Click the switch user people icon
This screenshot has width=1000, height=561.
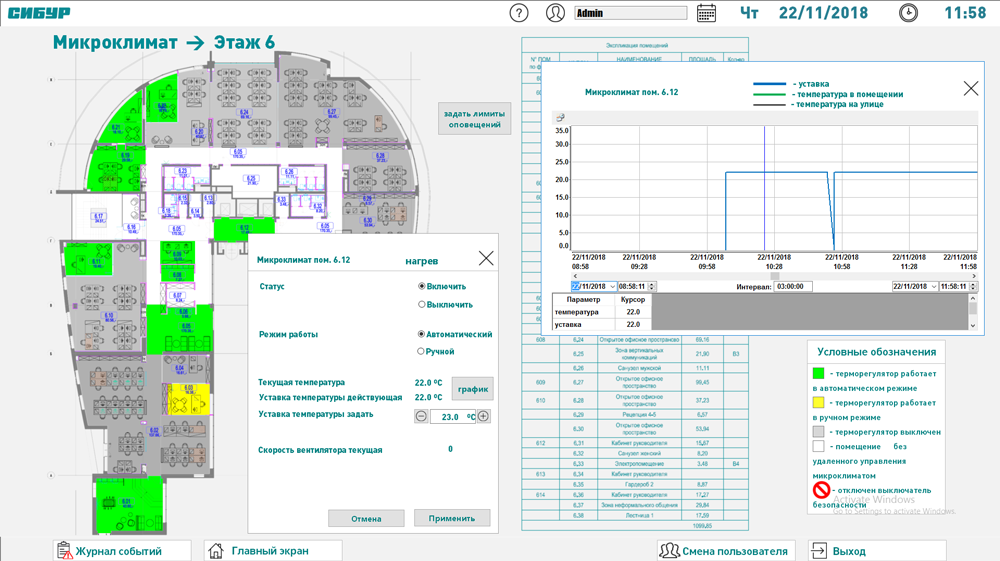670,551
